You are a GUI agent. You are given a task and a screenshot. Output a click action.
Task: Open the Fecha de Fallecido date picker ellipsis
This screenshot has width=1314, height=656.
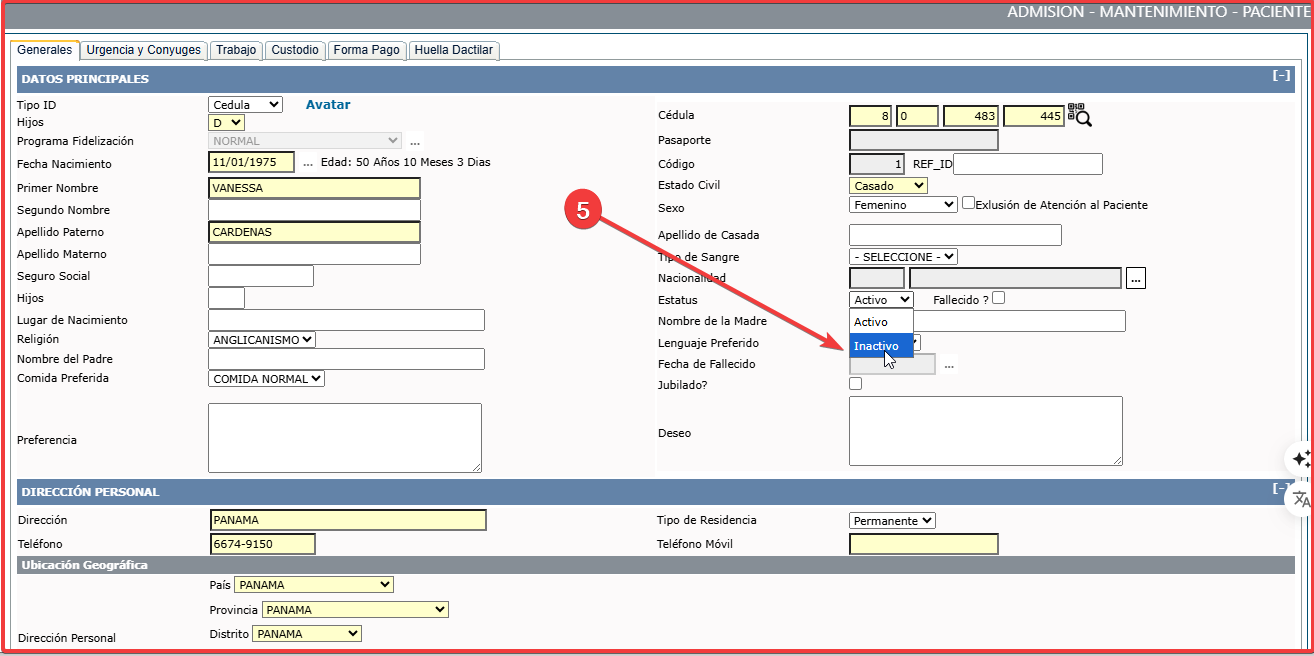click(x=949, y=365)
